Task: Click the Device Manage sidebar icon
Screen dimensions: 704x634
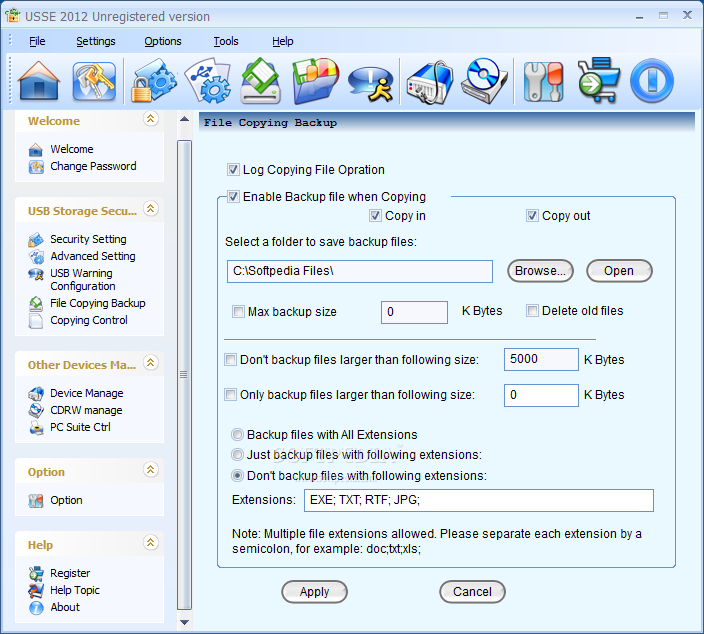Action: pos(36,394)
